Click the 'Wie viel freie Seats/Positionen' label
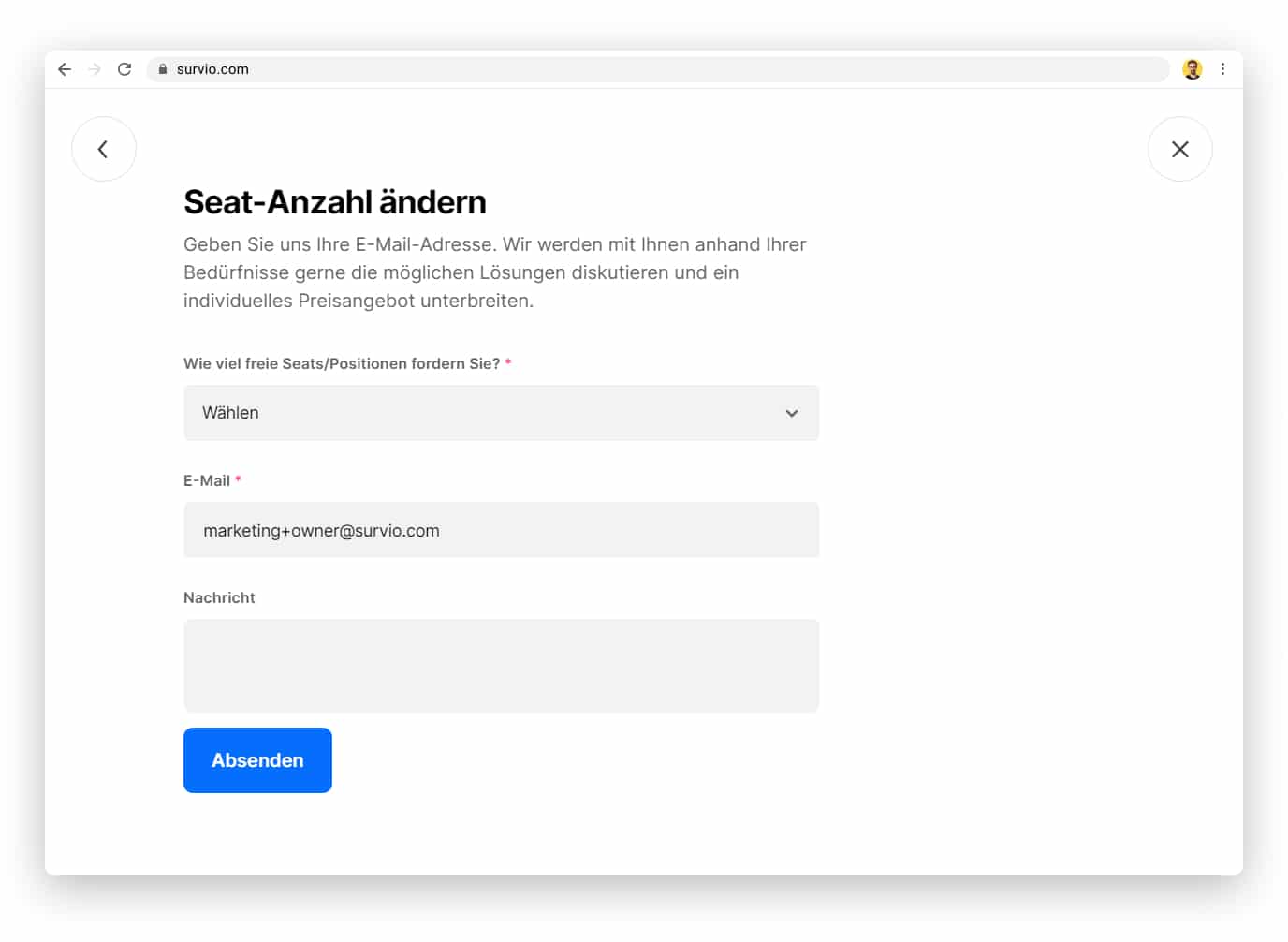The image size is (1288, 942). point(342,363)
